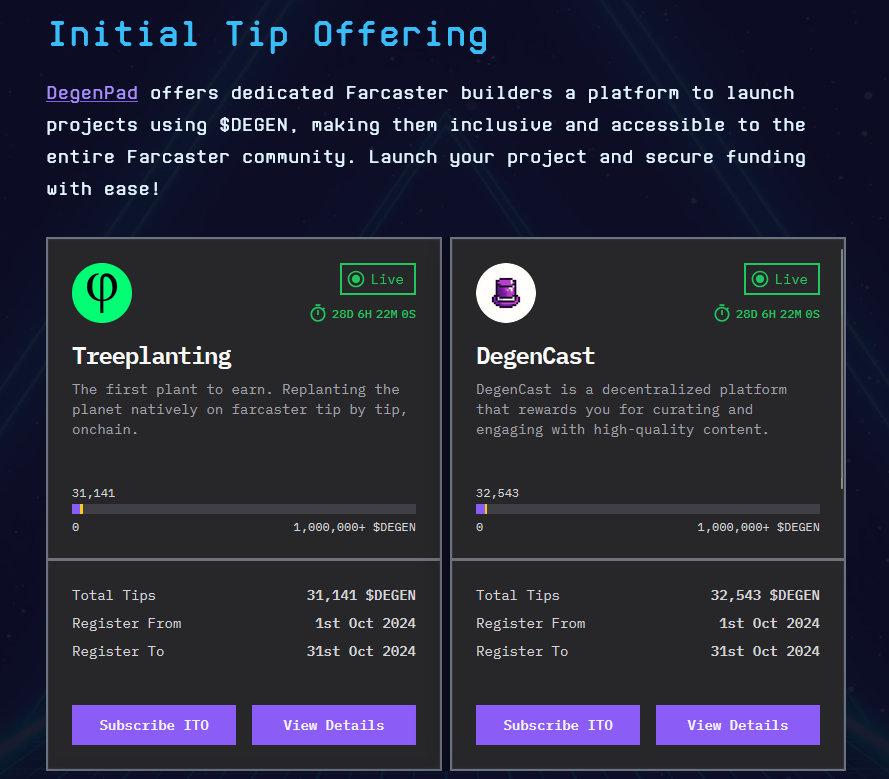Click the Treeplanting tips progress bar
889x779 pixels.
(244, 509)
